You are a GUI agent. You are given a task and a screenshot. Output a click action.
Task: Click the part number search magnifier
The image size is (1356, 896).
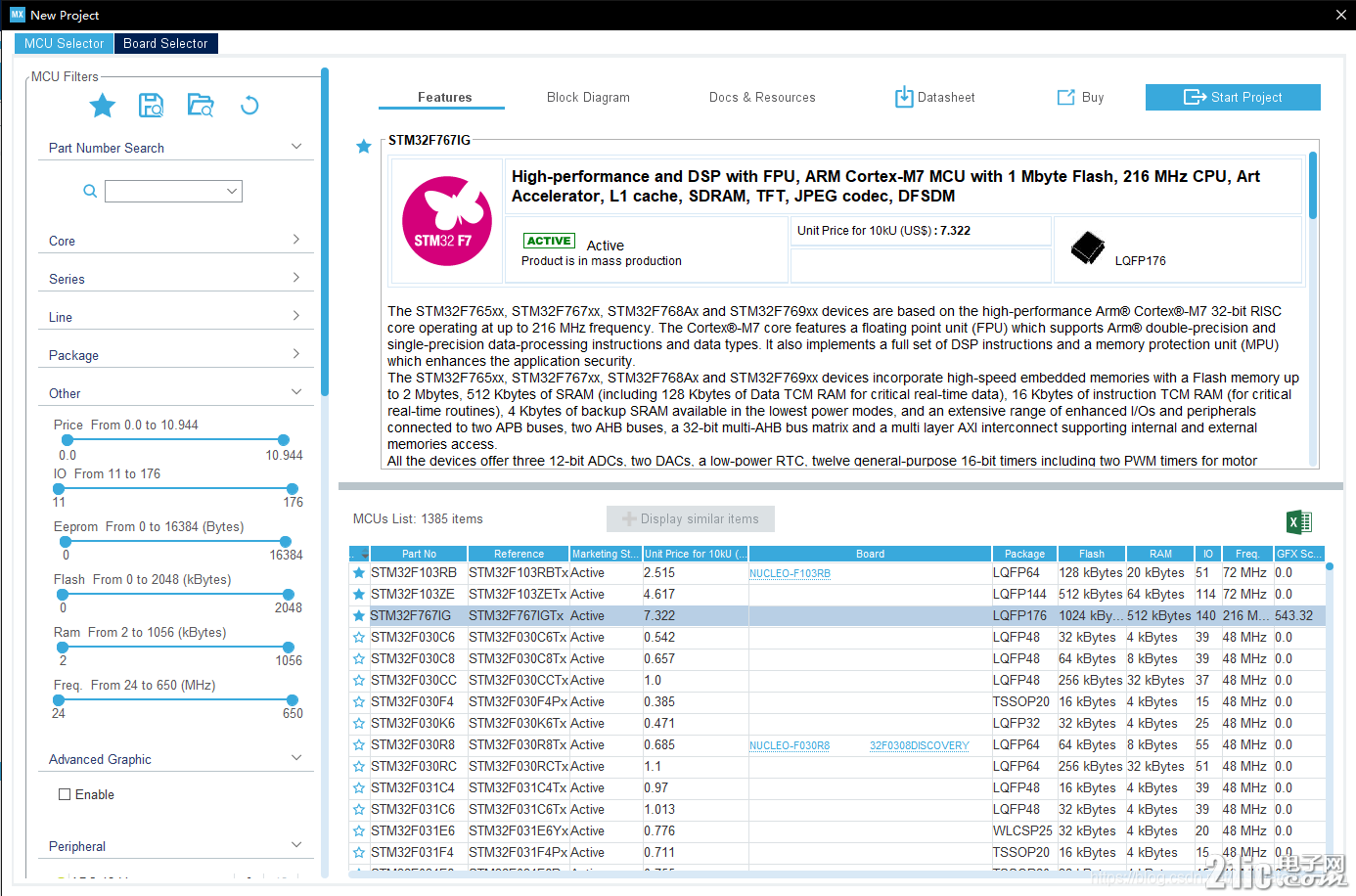tap(90, 191)
